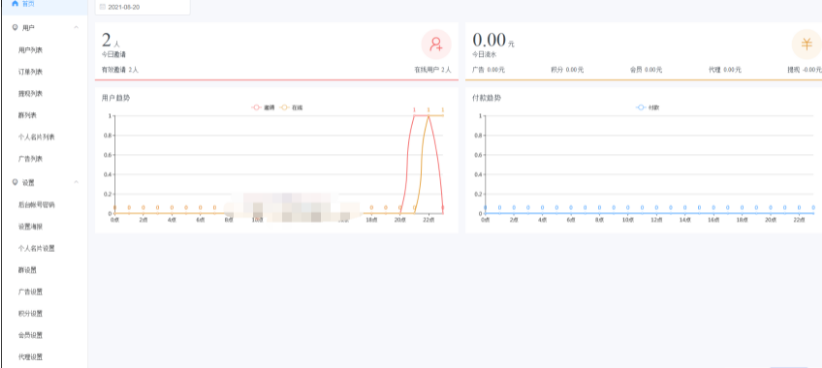Click the orange yen revenue icon

click(806, 44)
